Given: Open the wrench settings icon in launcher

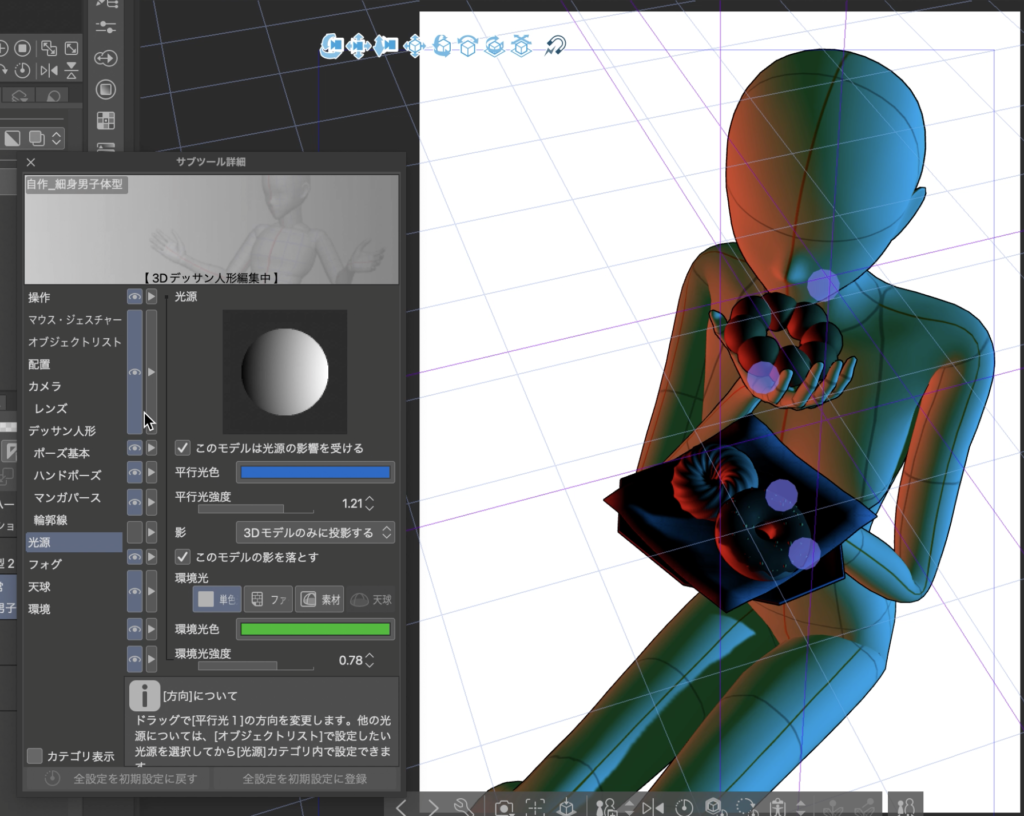Looking at the screenshot, I should click(463, 806).
